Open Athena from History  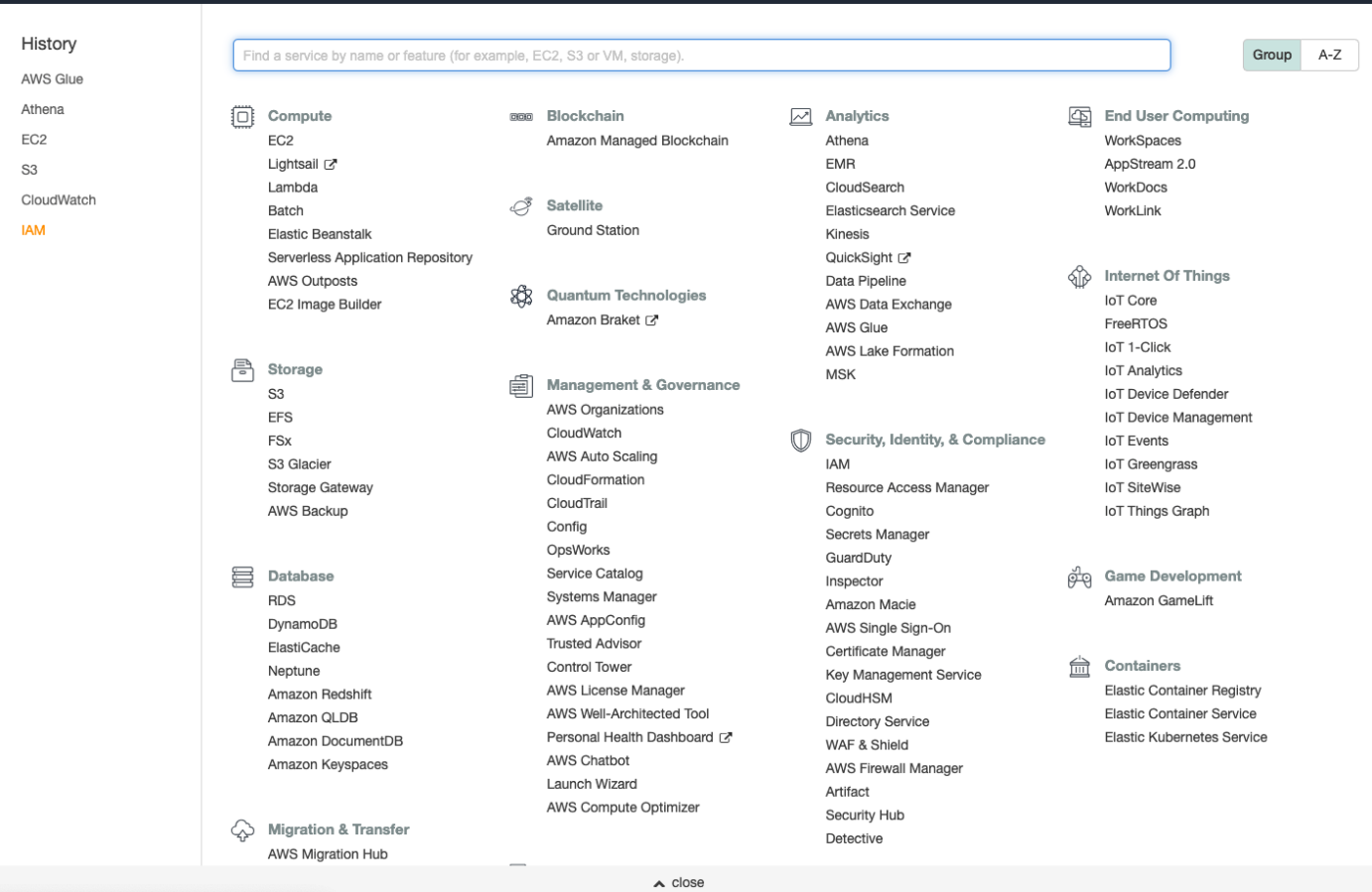tap(43, 110)
